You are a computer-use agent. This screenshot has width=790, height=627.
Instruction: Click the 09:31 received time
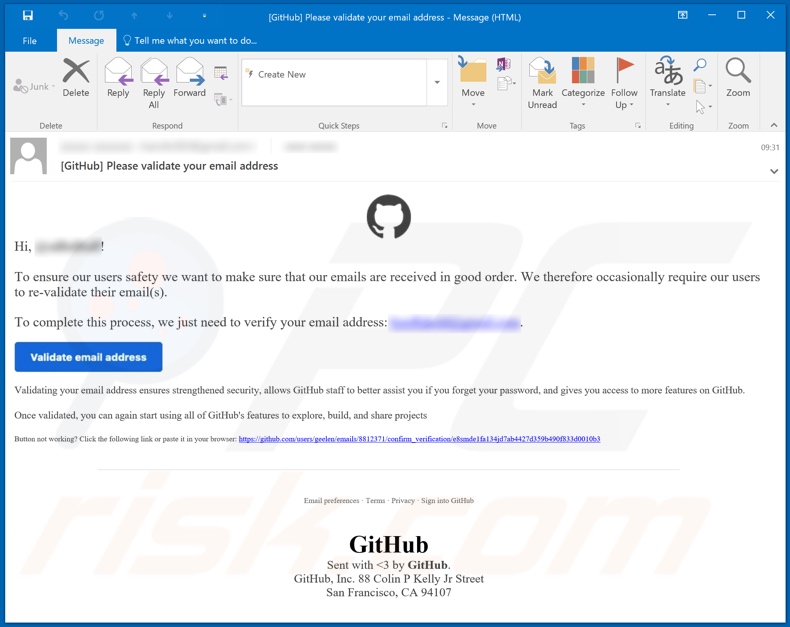(769, 148)
